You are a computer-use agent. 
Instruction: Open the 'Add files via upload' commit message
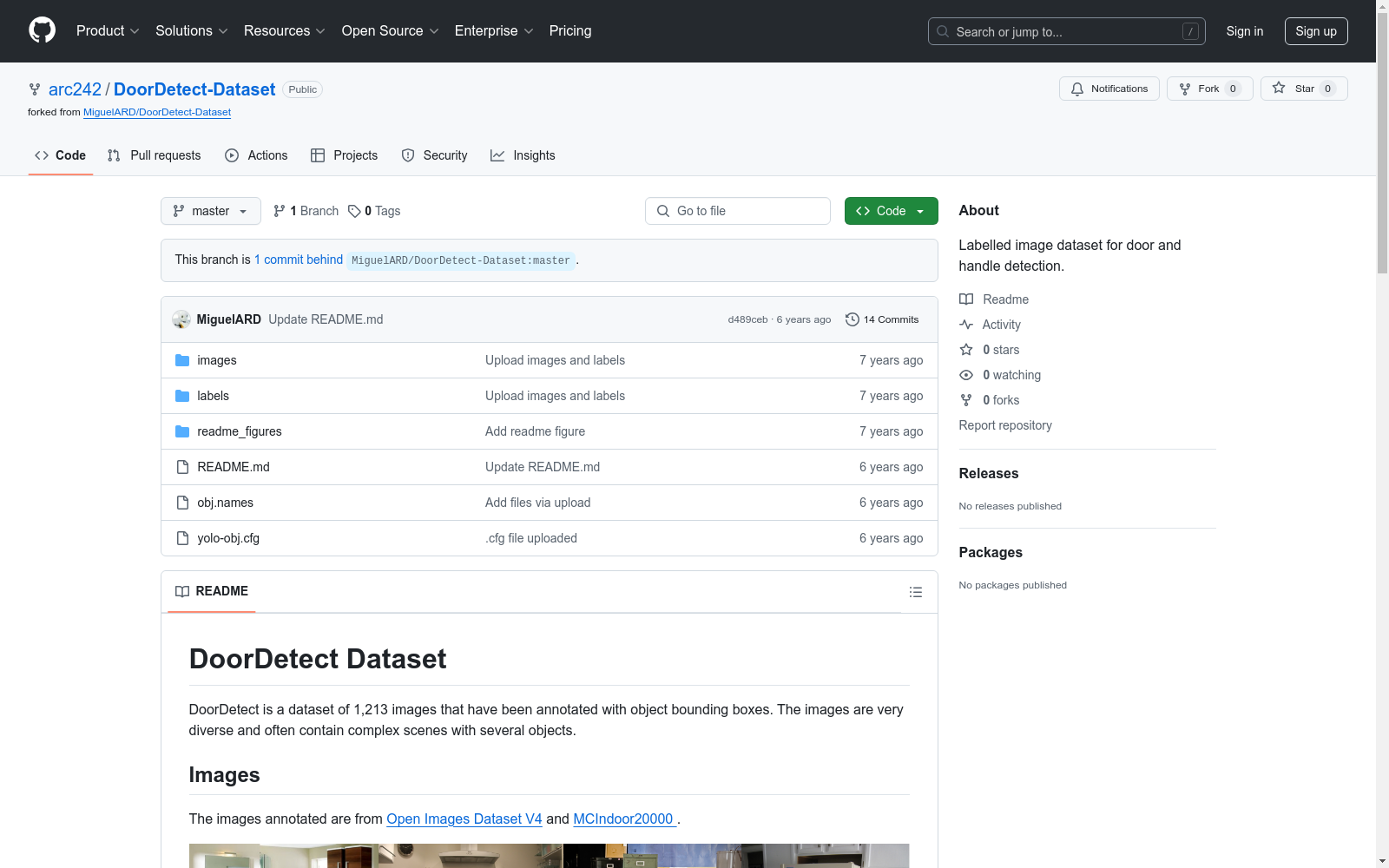(x=537, y=503)
